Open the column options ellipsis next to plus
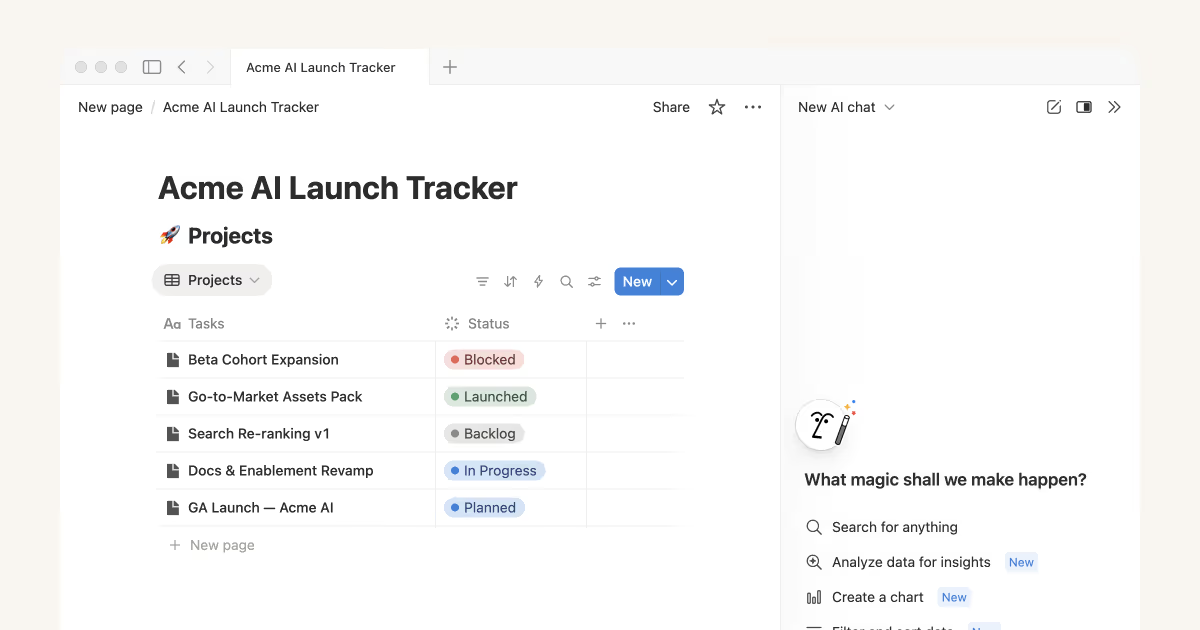The width and height of the screenshot is (1200, 630). click(628, 323)
